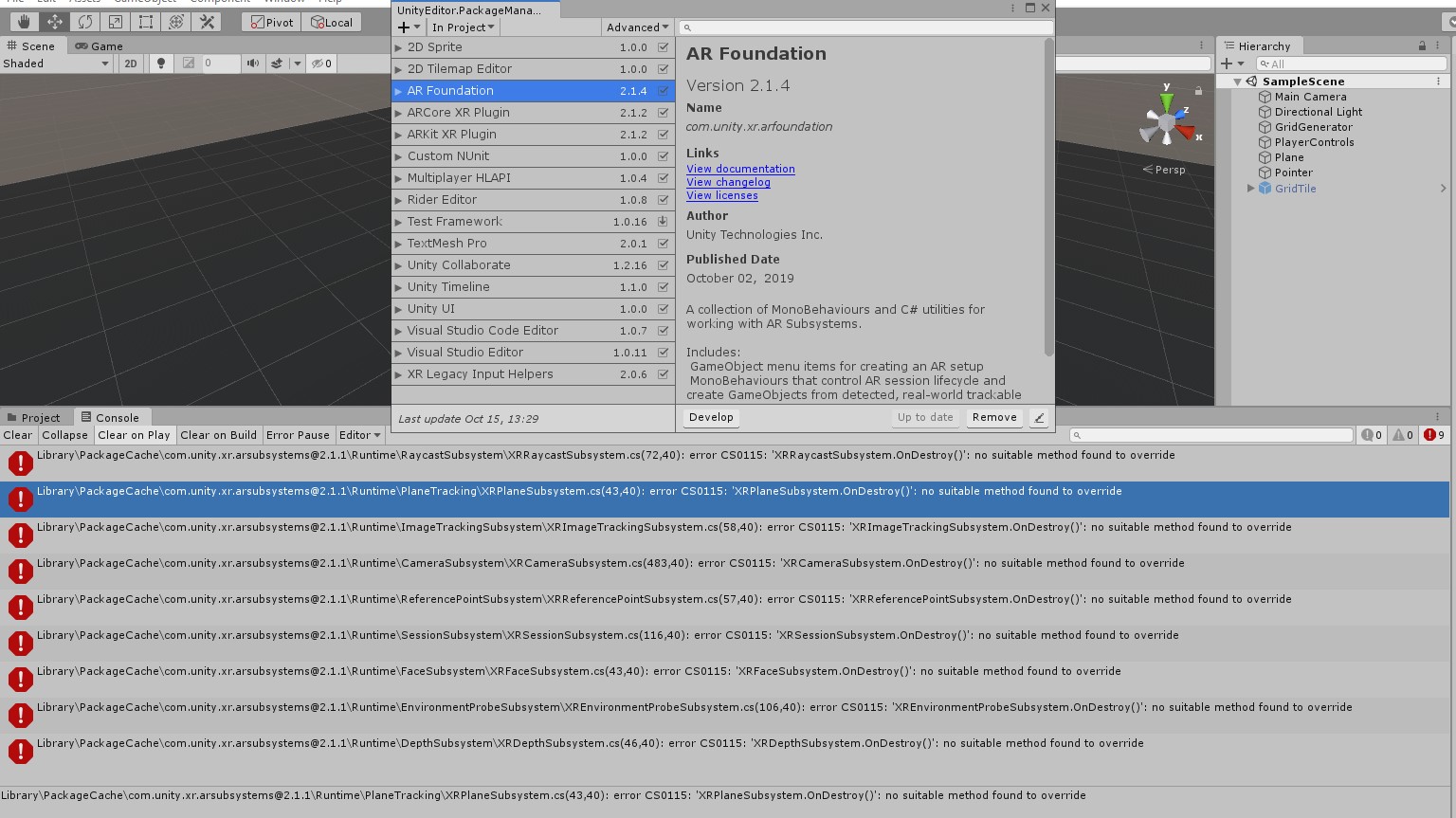The image size is (1456, 818).
Task: Open the View documentation link
Action: tap(740, 169)
